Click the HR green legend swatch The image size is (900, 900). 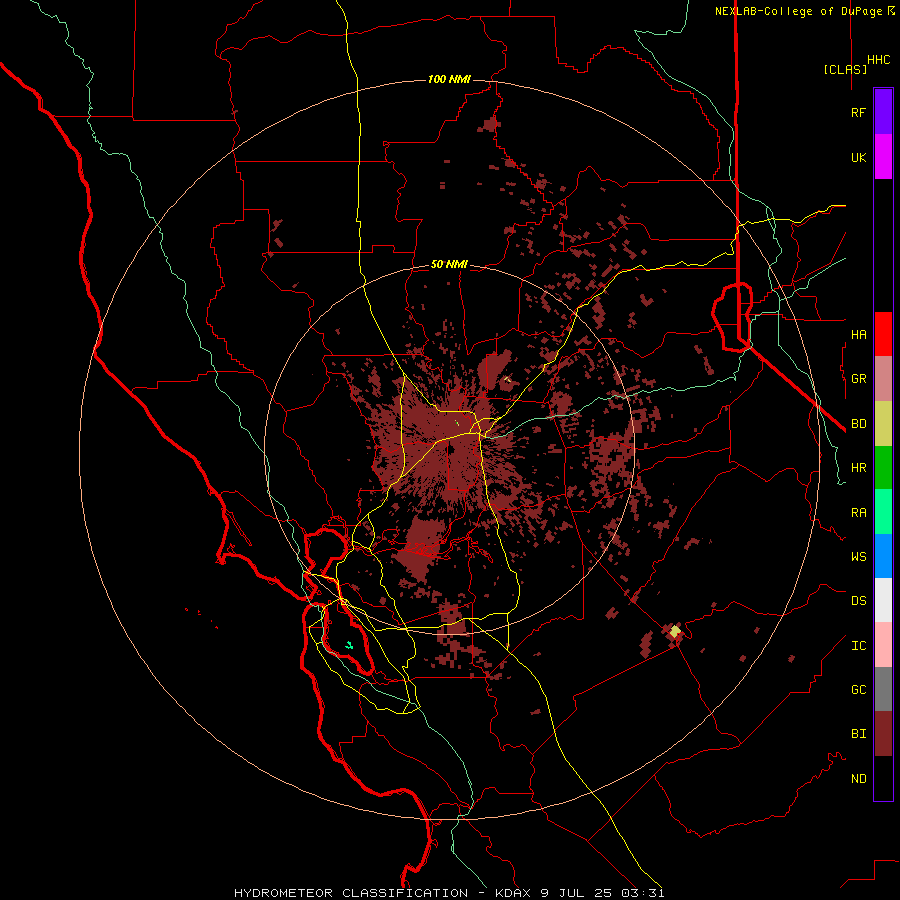(883, 467)
